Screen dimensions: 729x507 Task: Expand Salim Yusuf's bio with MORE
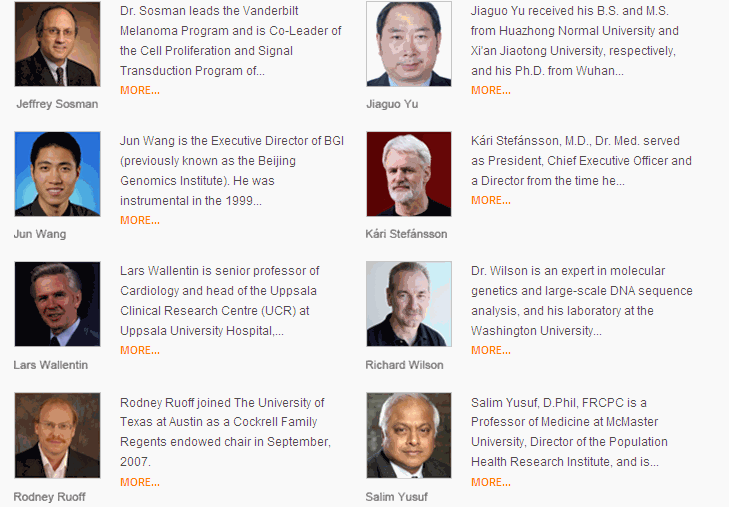(x=491, y=482)
